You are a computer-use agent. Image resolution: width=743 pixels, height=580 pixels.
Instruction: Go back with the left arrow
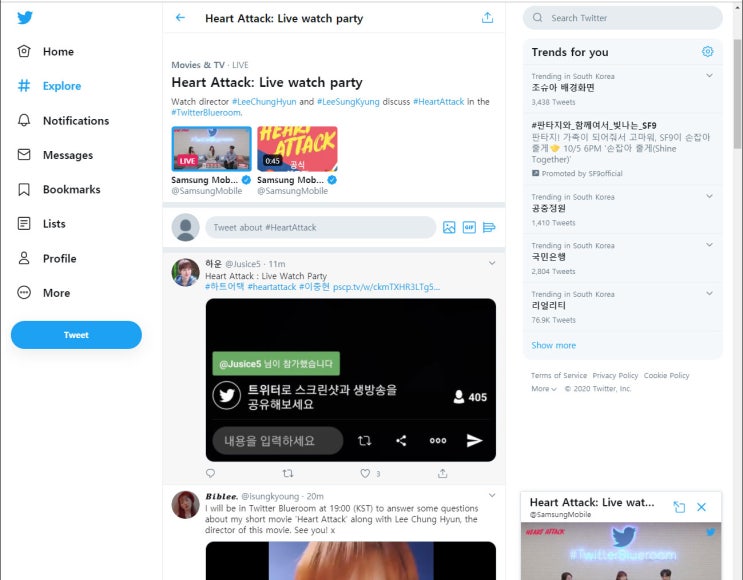tap(180, 18)
